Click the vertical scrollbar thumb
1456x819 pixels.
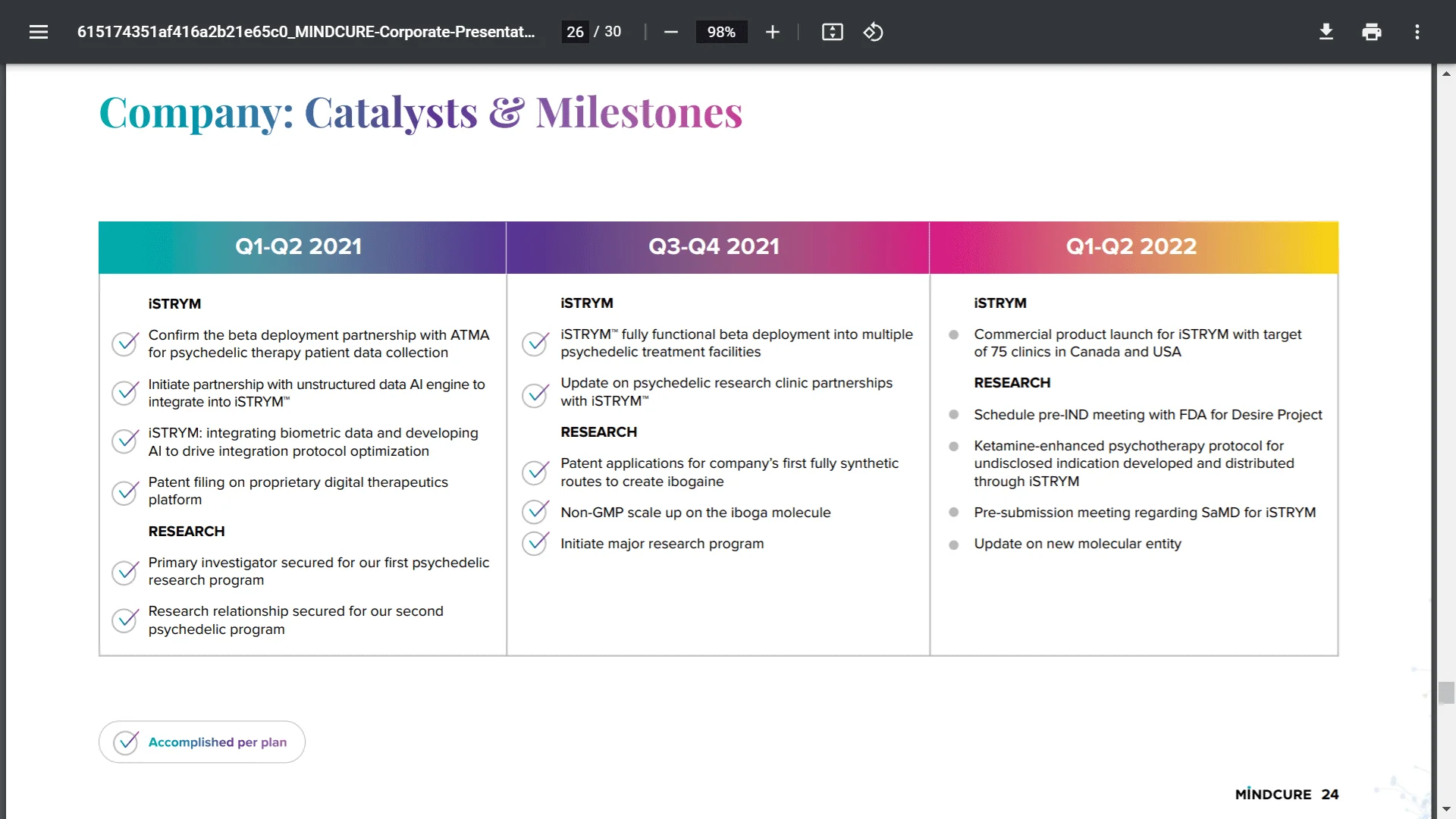(x=1446, y=693)
